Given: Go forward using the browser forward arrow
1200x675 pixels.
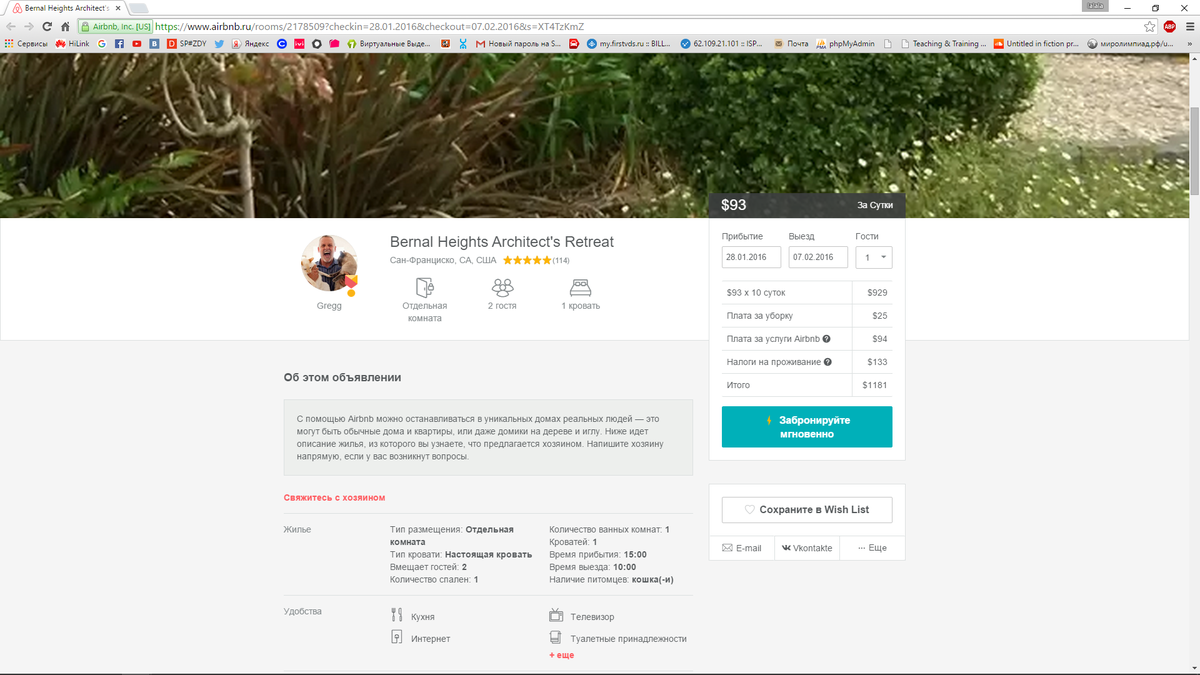Looking at the screenshot, I should (x=28, y=26).
